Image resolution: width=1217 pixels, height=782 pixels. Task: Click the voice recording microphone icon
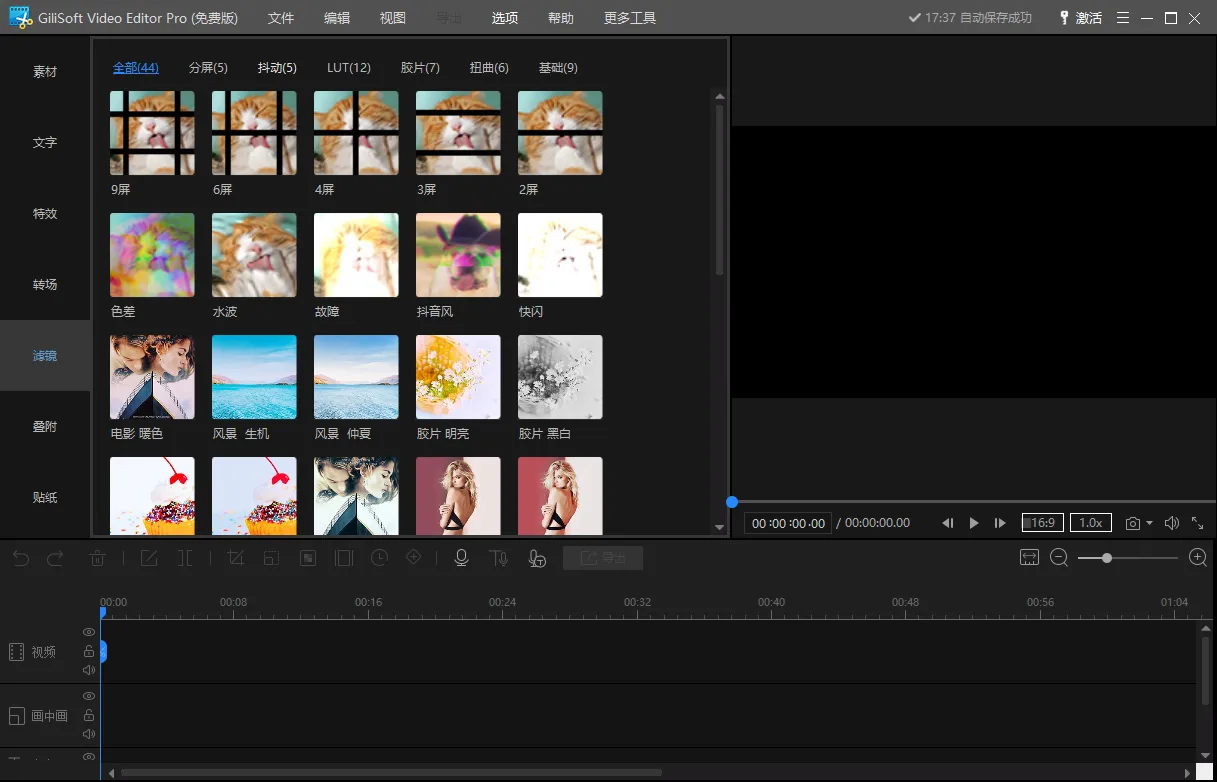[x=461, y=558]
